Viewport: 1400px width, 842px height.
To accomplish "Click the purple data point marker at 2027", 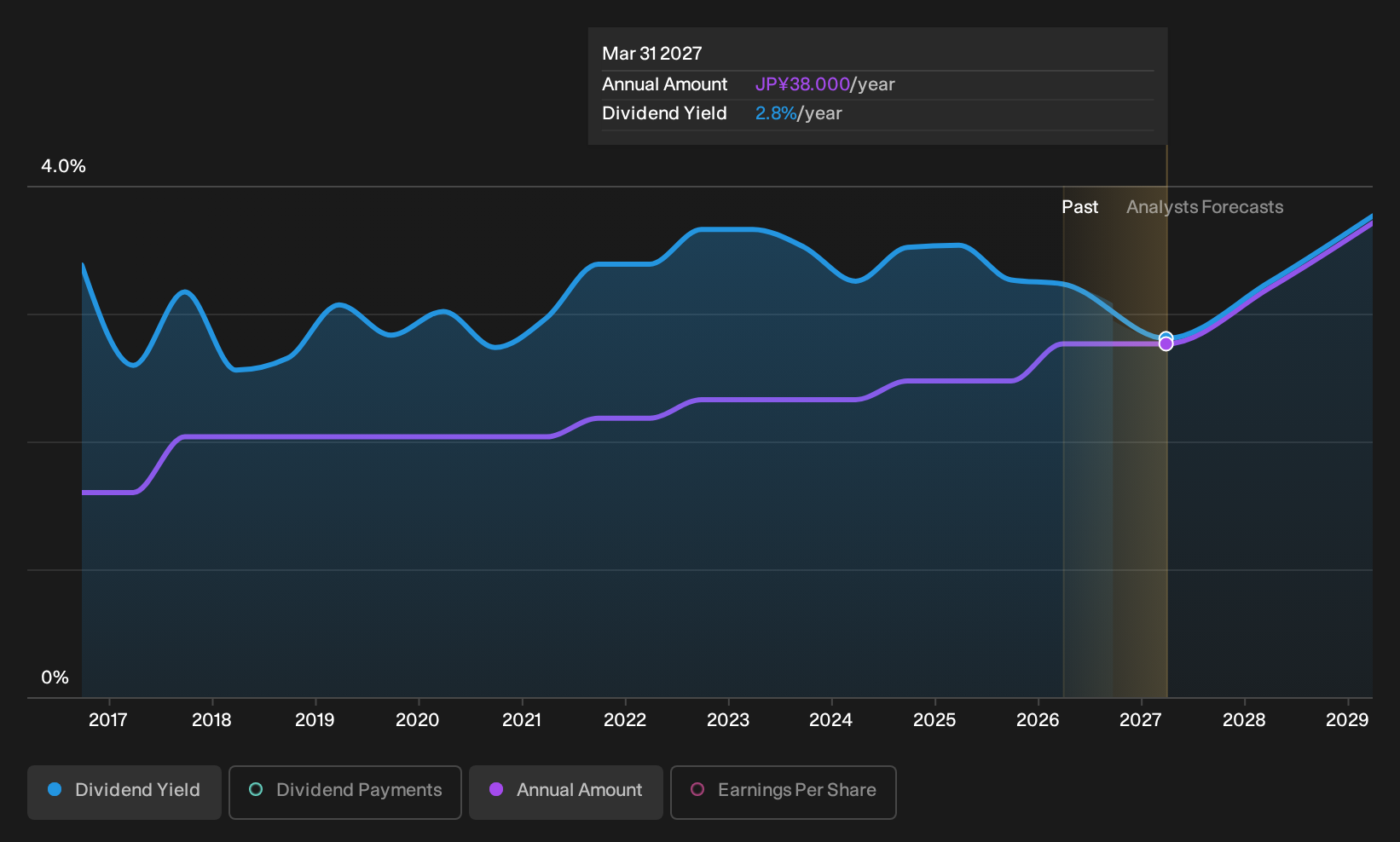I will 1166,344.
